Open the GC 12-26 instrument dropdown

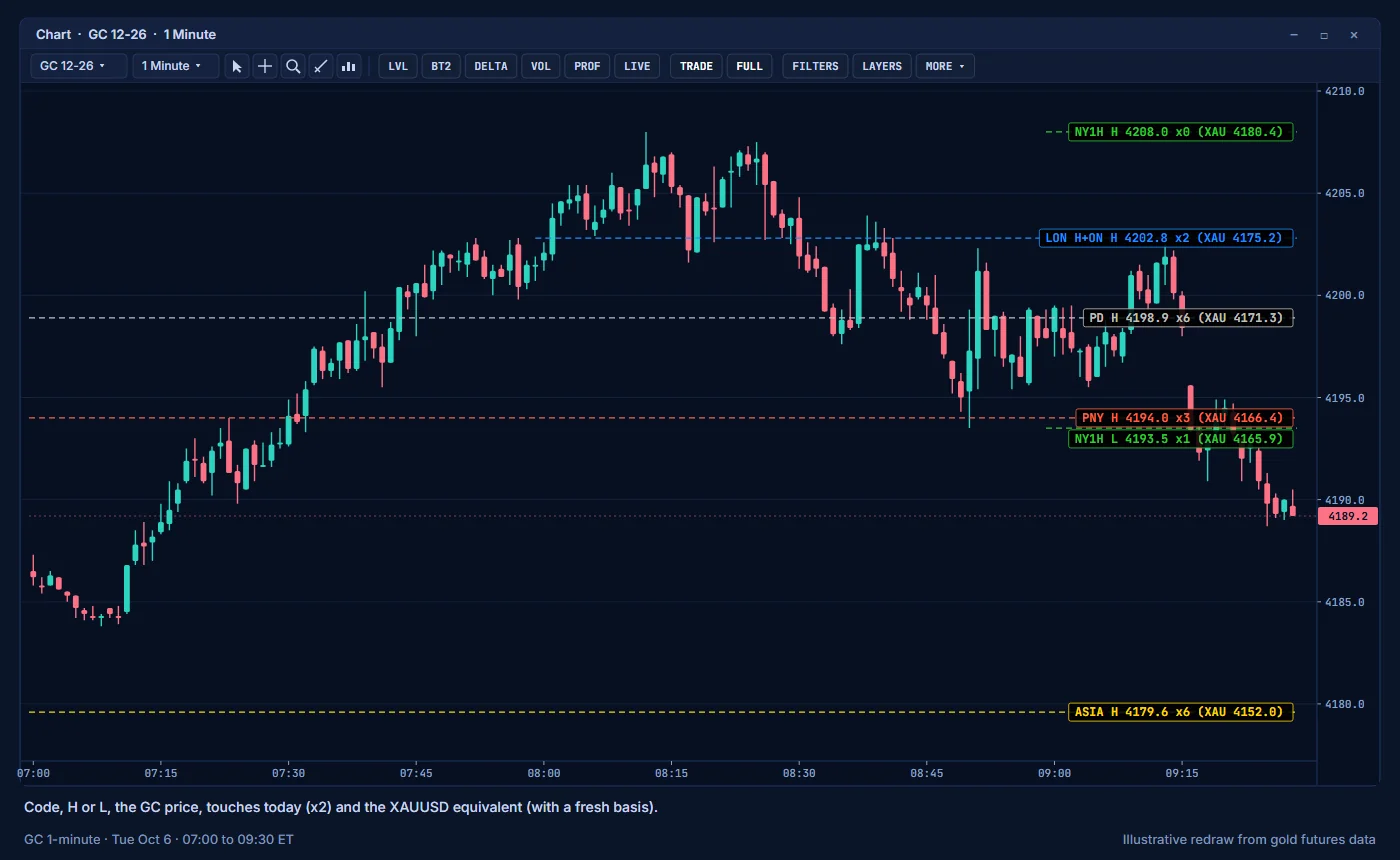point(80,66)
